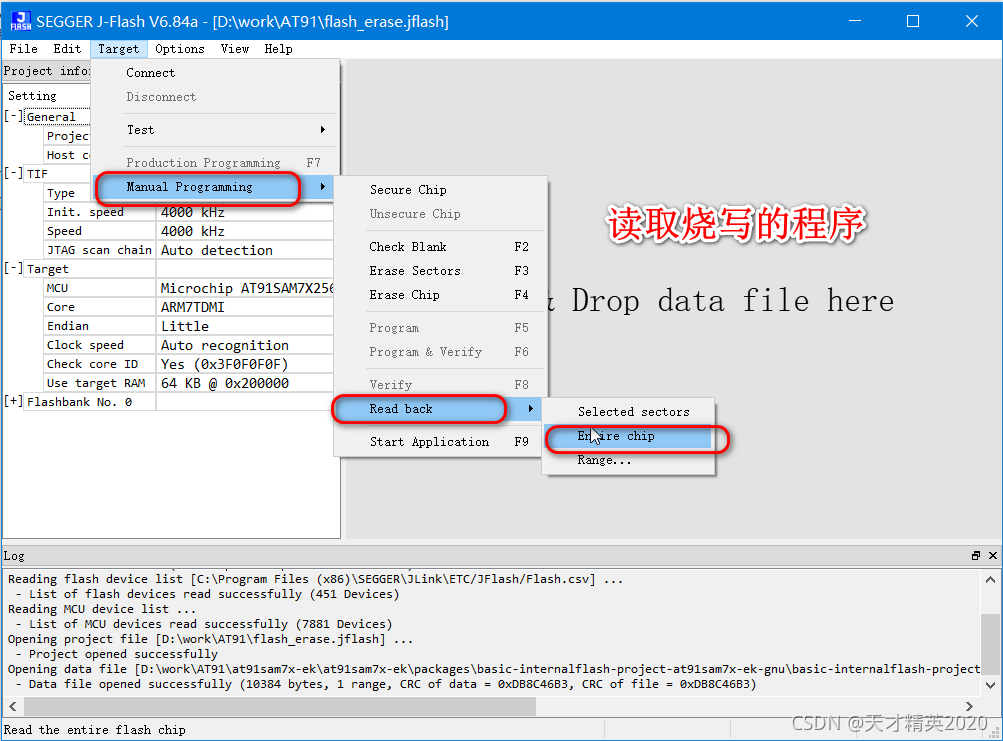
Task: Click the Test submenu arrow
Action: 323,130
